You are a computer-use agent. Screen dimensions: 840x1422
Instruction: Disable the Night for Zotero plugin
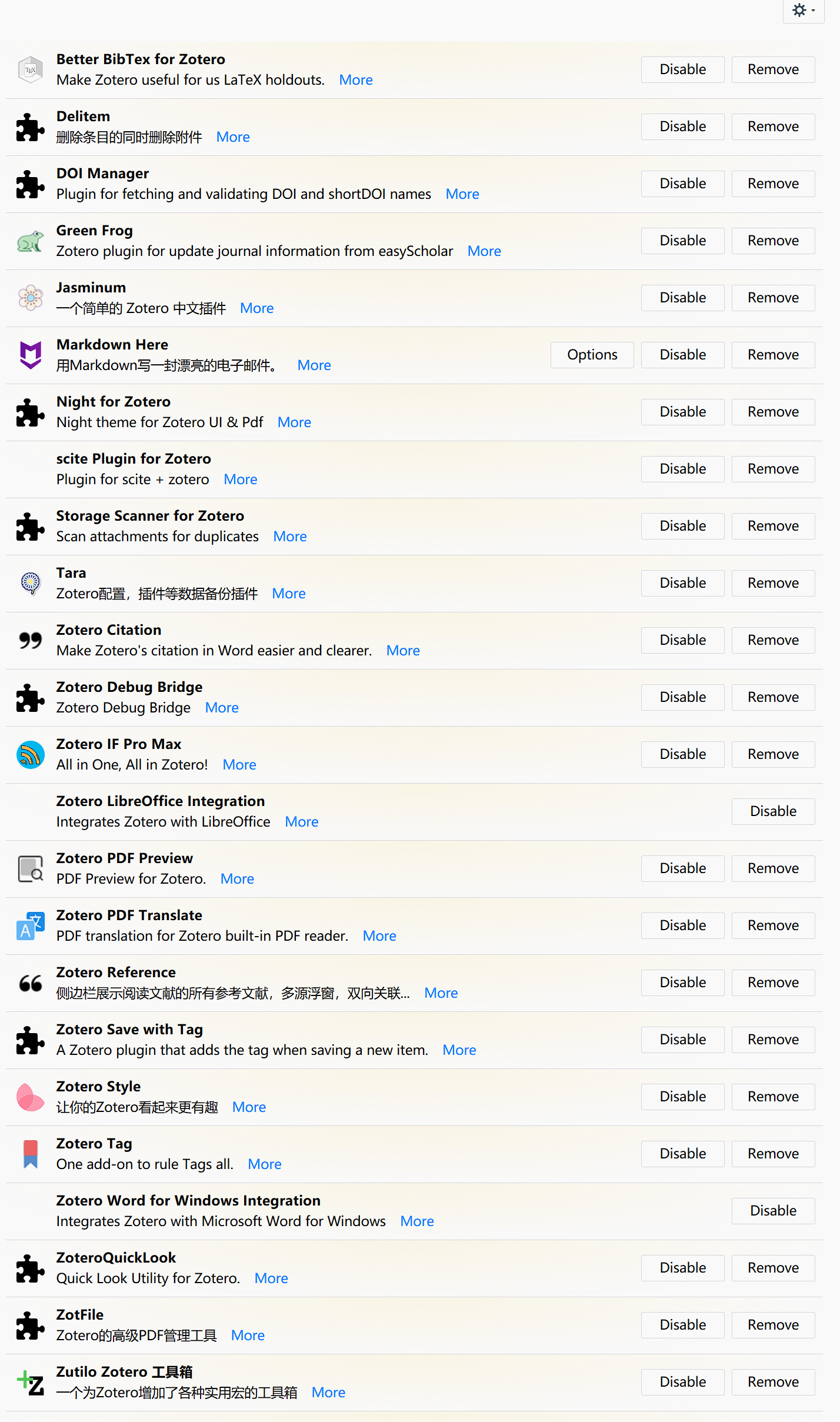(x=682, y=411)
